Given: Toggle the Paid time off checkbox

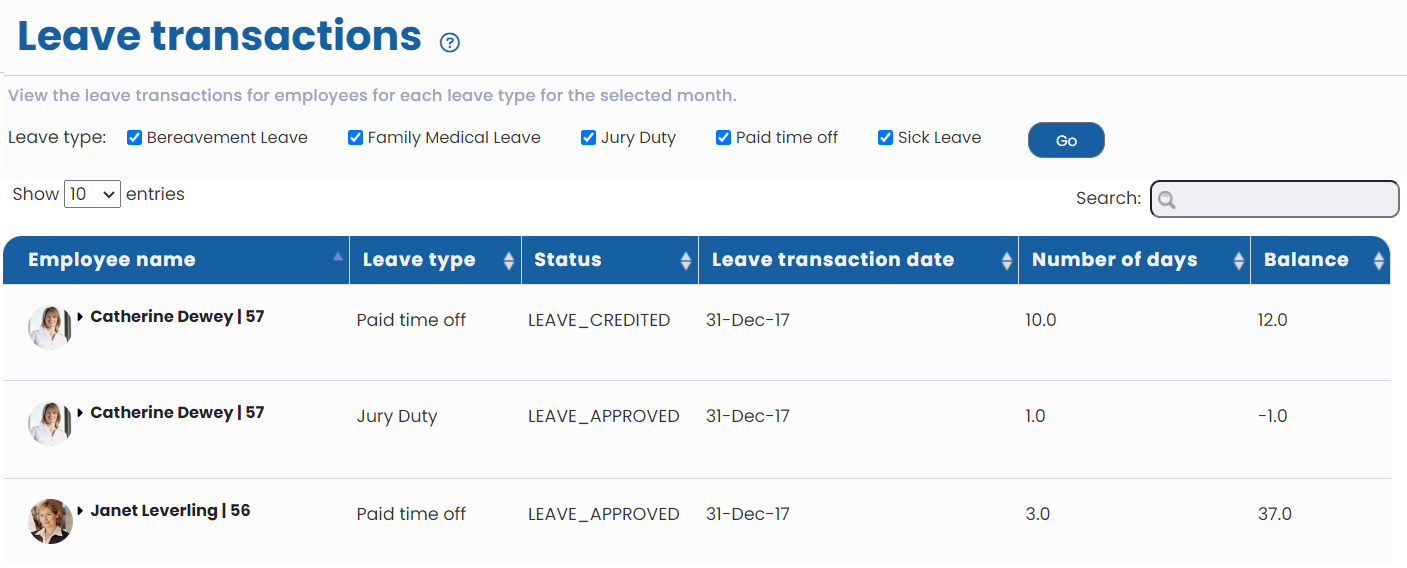Looking at the screenshot, I should 724,138.
